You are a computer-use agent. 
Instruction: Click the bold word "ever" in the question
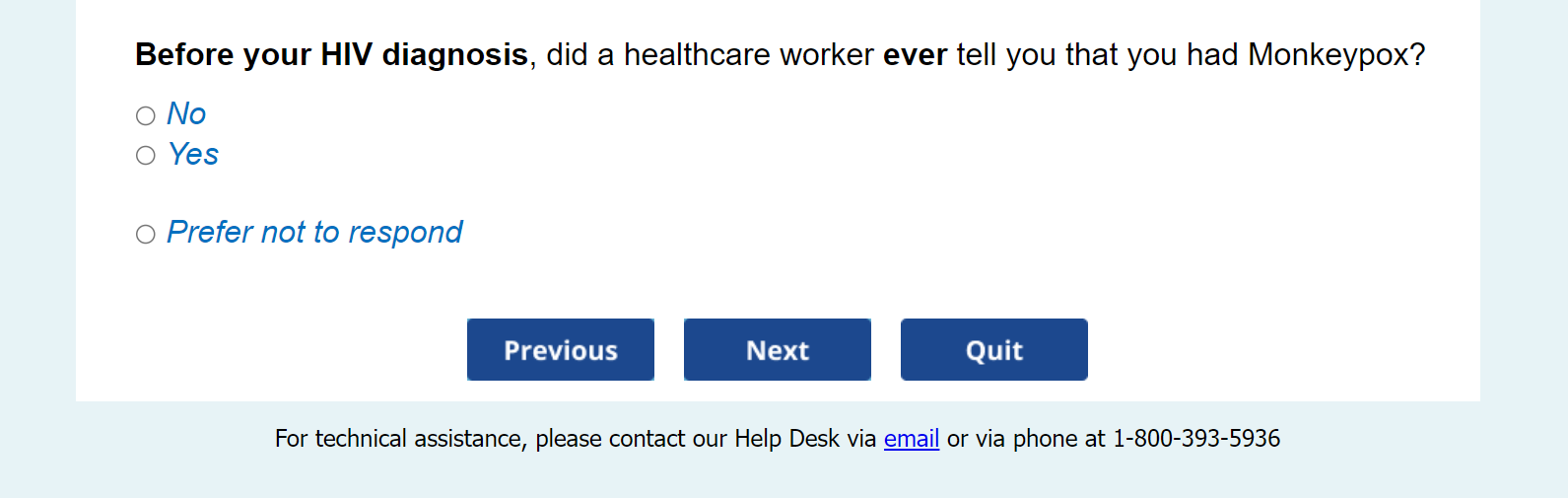coord(916,55)
